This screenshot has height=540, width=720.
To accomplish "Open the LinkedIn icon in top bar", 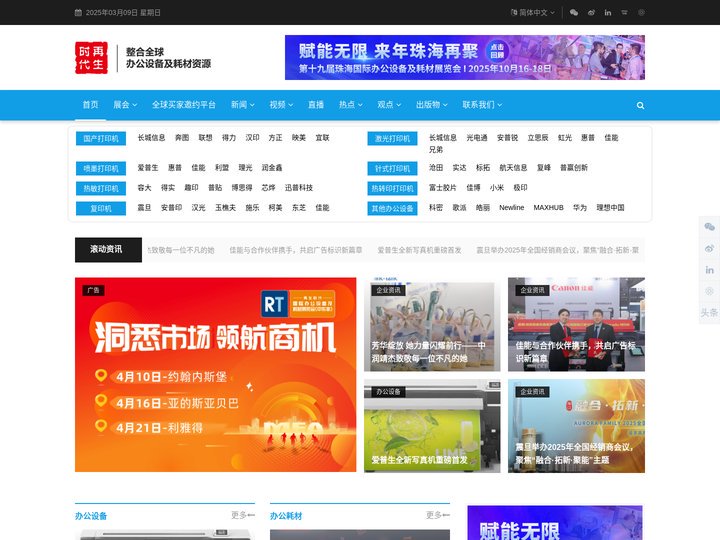I will [608, 12].
